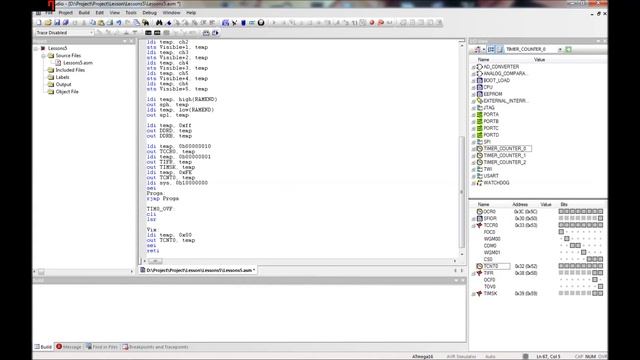Click the 'rjmp Proga' code line

[x=162, y=199]
